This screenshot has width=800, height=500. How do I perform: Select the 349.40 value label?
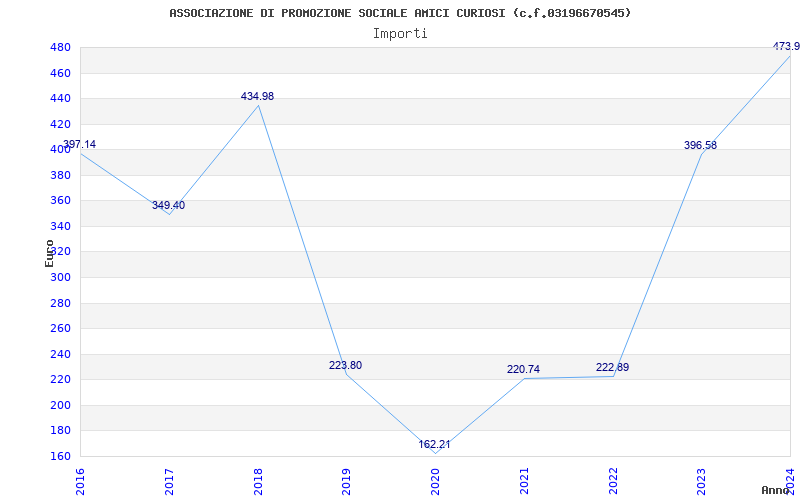click(x=168, y=206)
